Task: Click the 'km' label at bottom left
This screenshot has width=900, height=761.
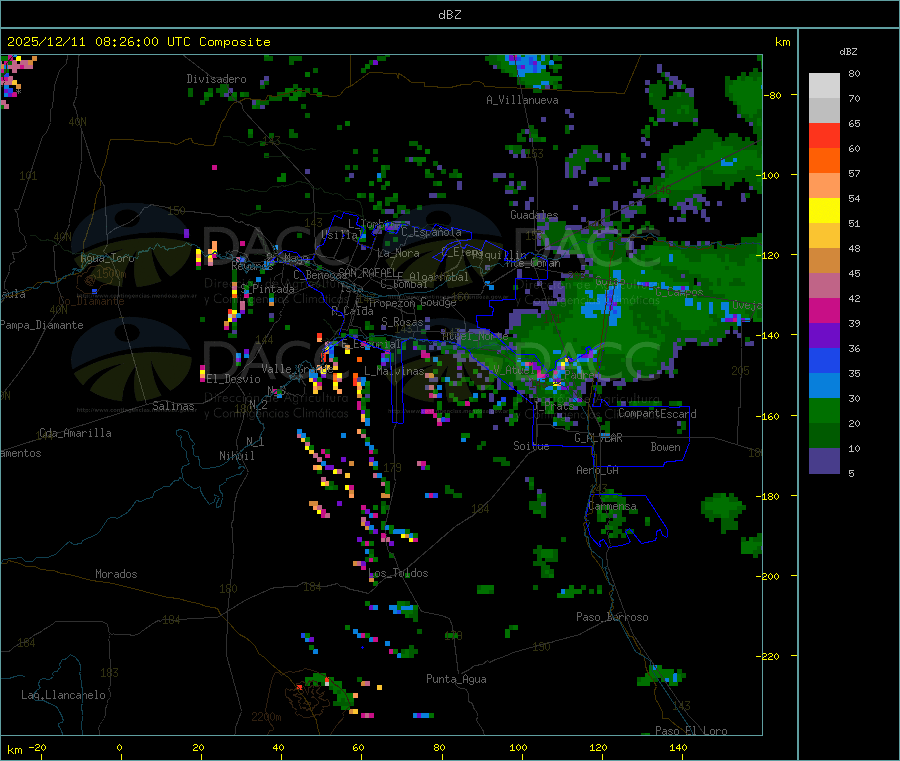Action: [14, 750]
